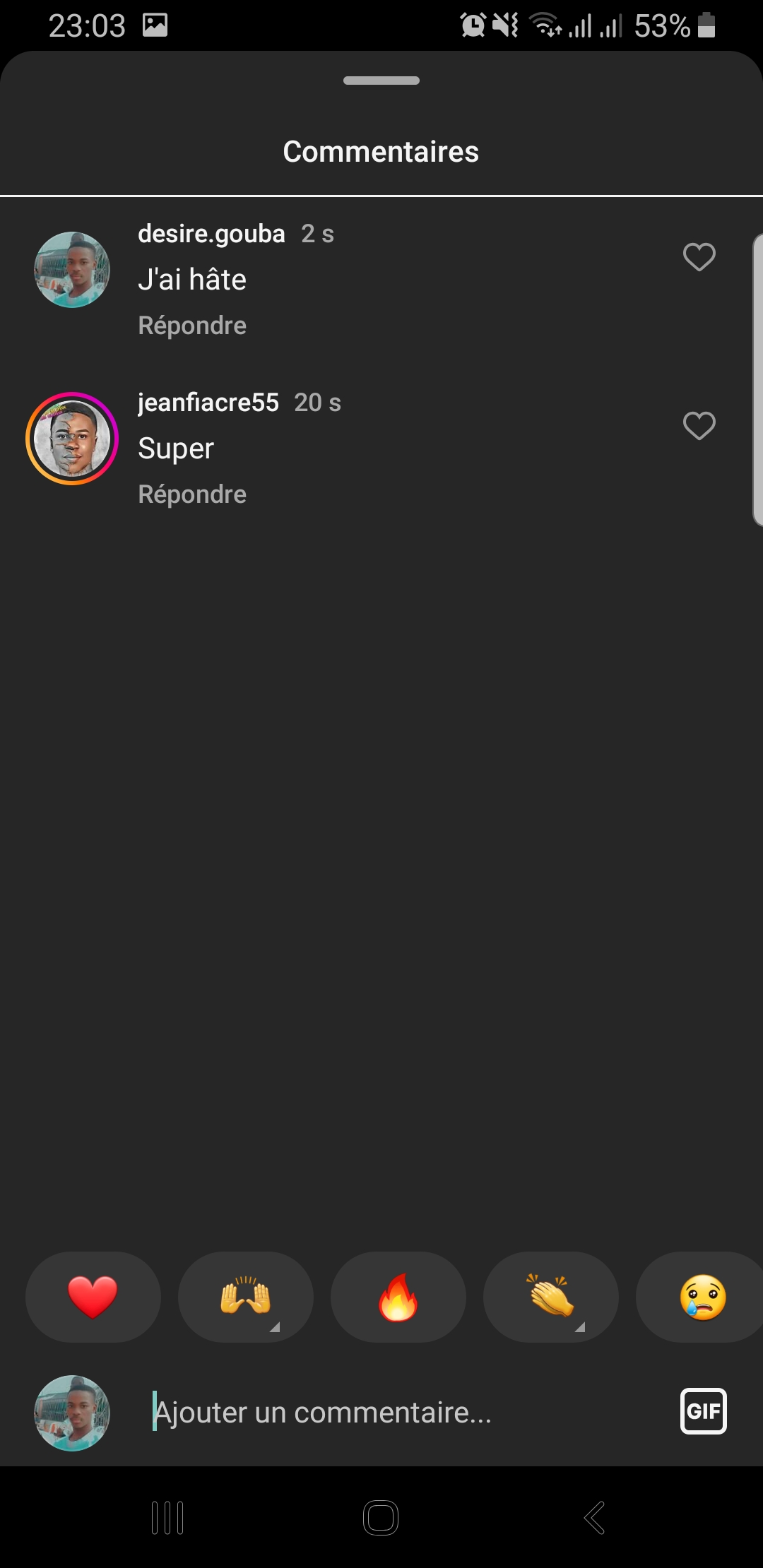The width and height of the screenshot is (763, 1568).
Task: Open jeanfiacre55's profile via username
Action: click(x=208, y=403)
